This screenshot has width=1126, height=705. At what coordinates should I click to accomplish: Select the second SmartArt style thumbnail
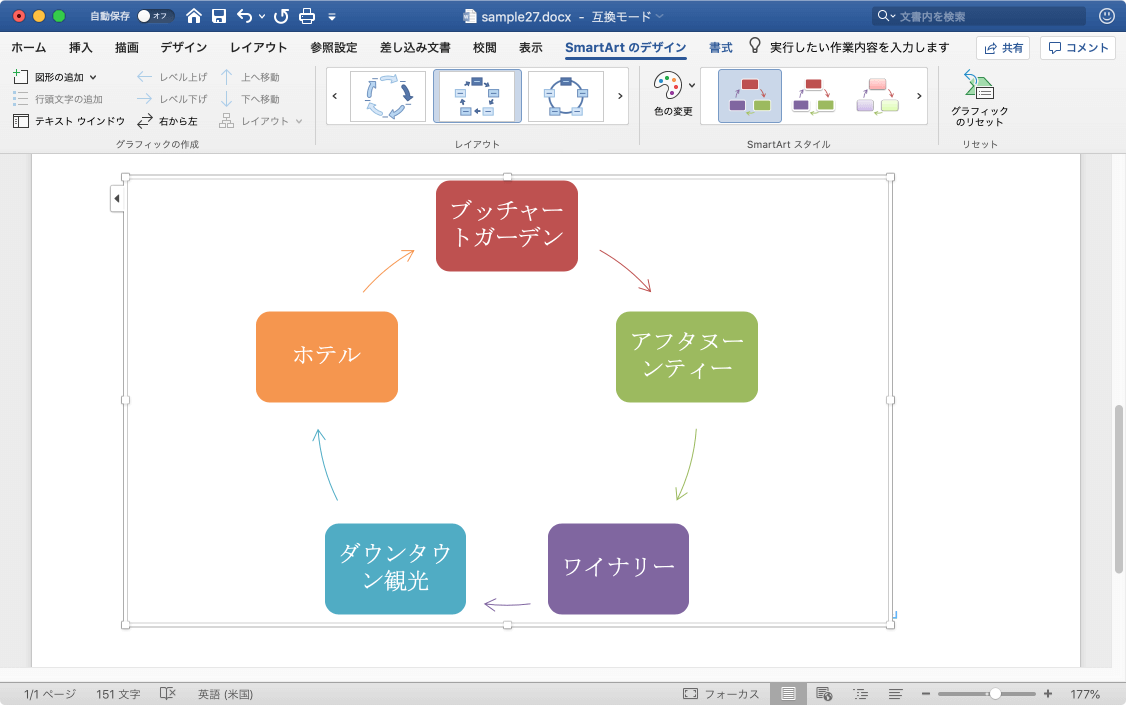pyautogui.click(x=814, y=96)
